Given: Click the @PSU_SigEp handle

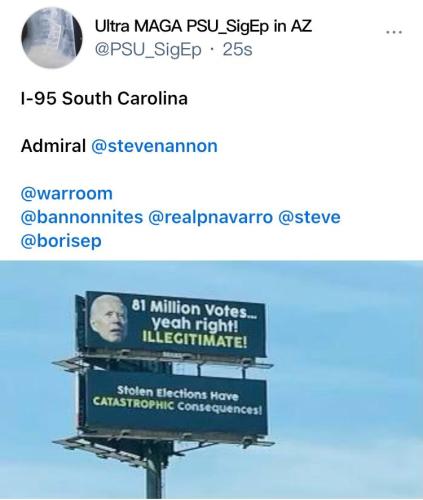Looking at the screenshot, I should point(148,50).
